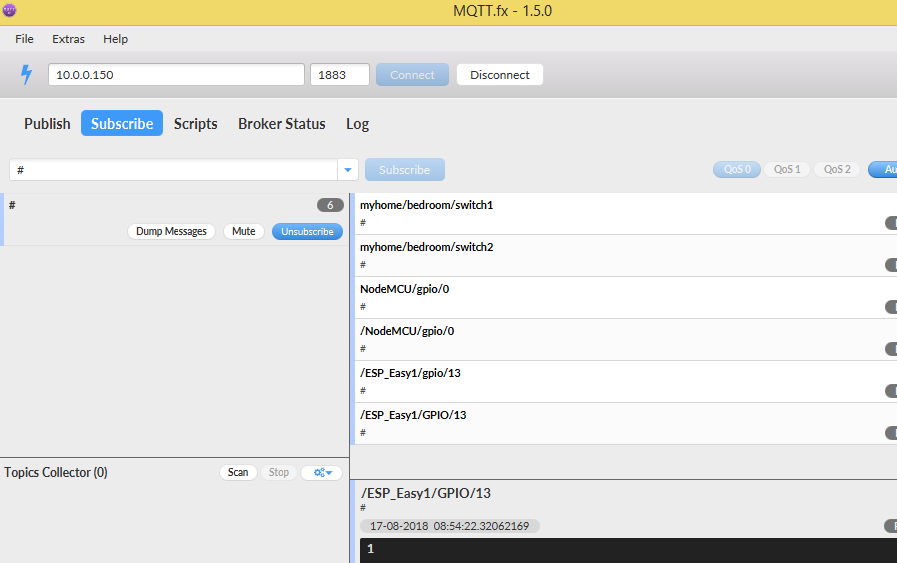Mute the # subscription

tap(244, 231)
